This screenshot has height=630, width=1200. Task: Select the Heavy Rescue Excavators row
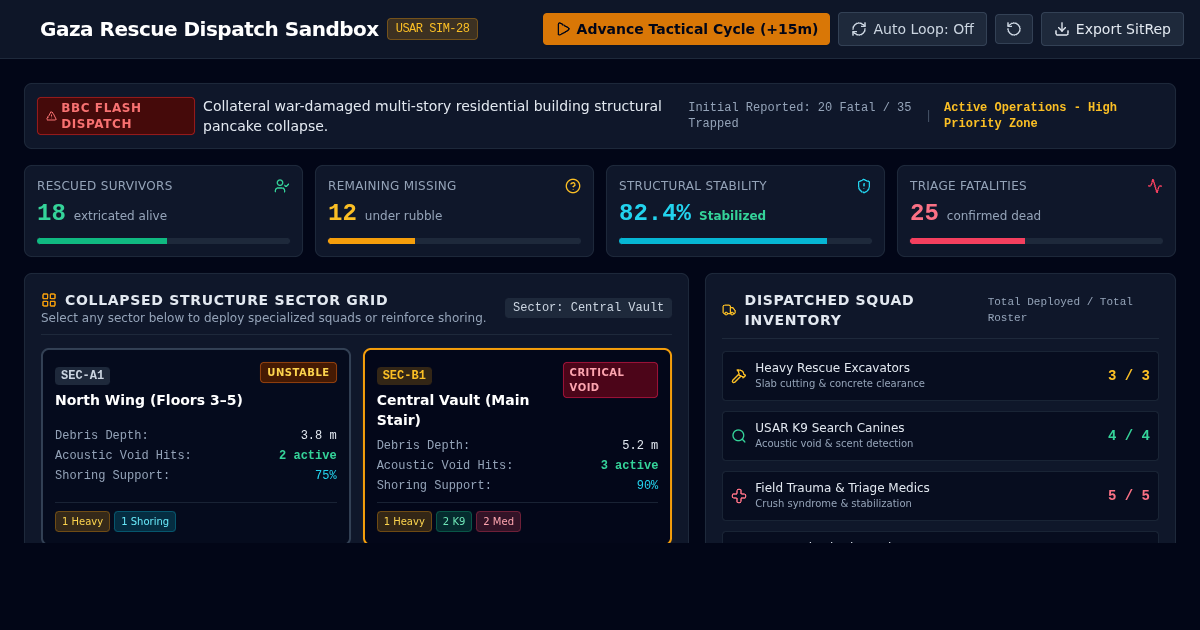(x=940, y=376)
